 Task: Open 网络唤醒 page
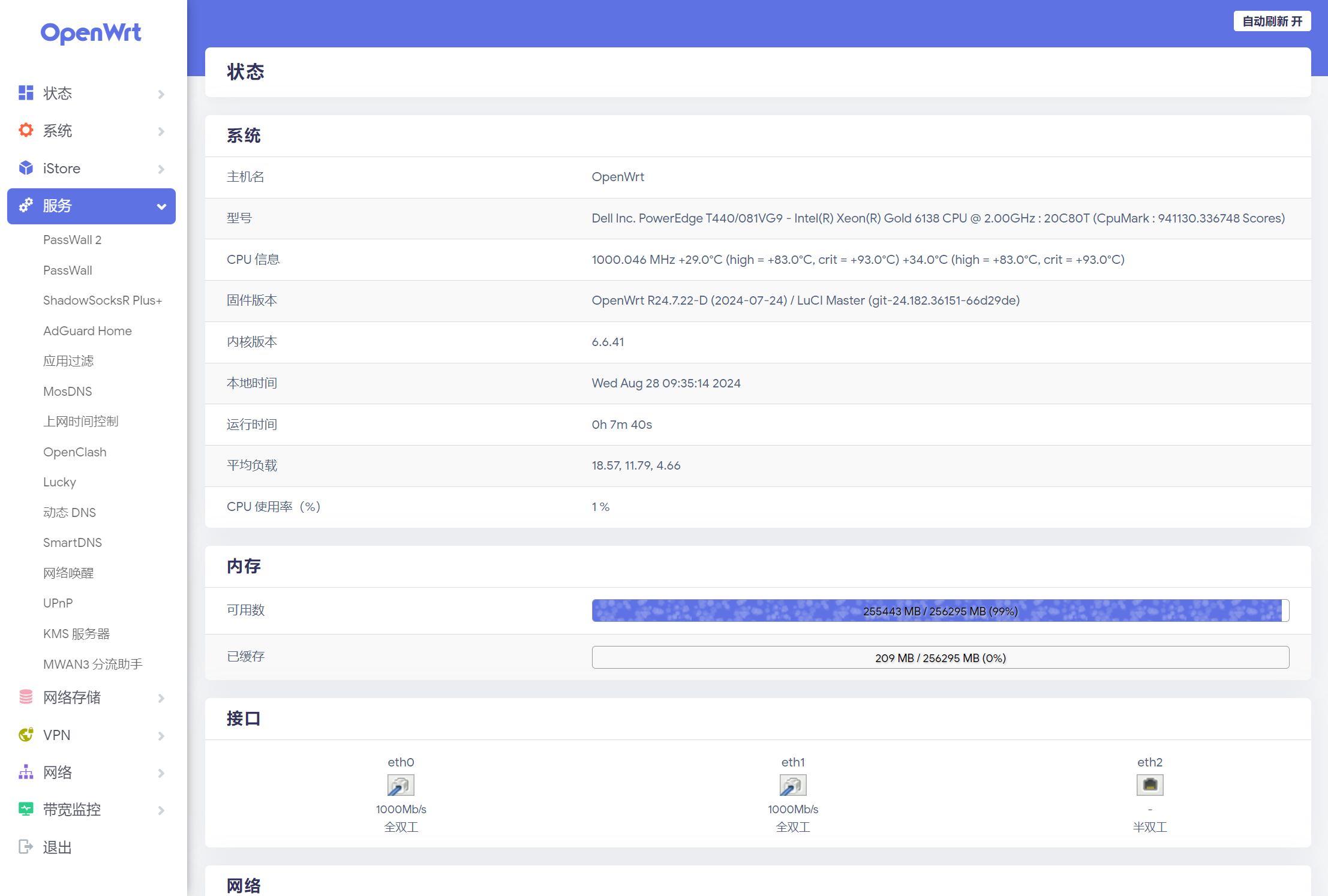pos(68,573)
